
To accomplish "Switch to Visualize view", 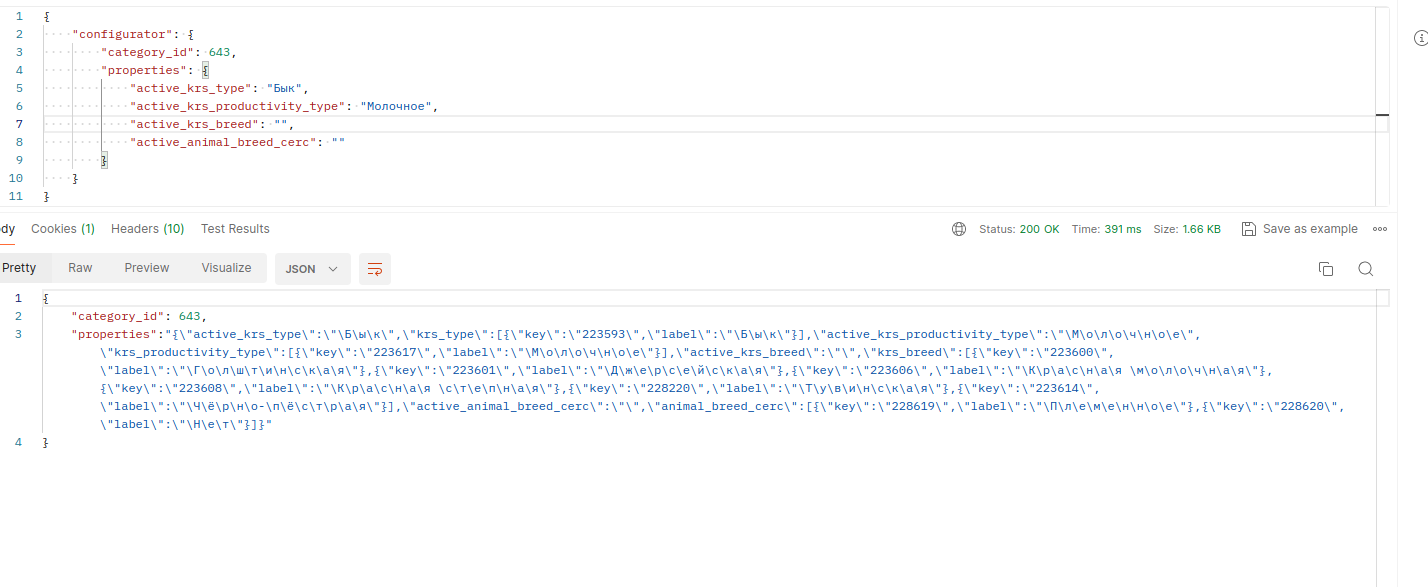I will pos(226,268).
